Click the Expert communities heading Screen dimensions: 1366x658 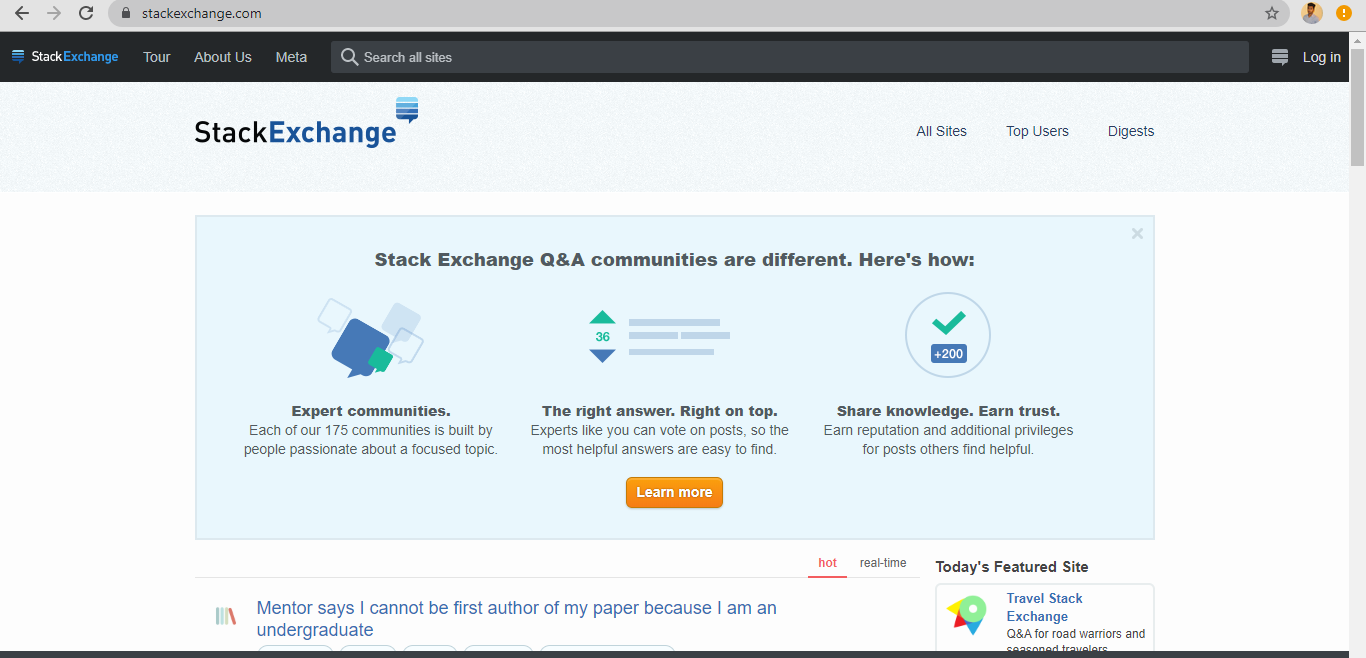(x=371, y=411)
